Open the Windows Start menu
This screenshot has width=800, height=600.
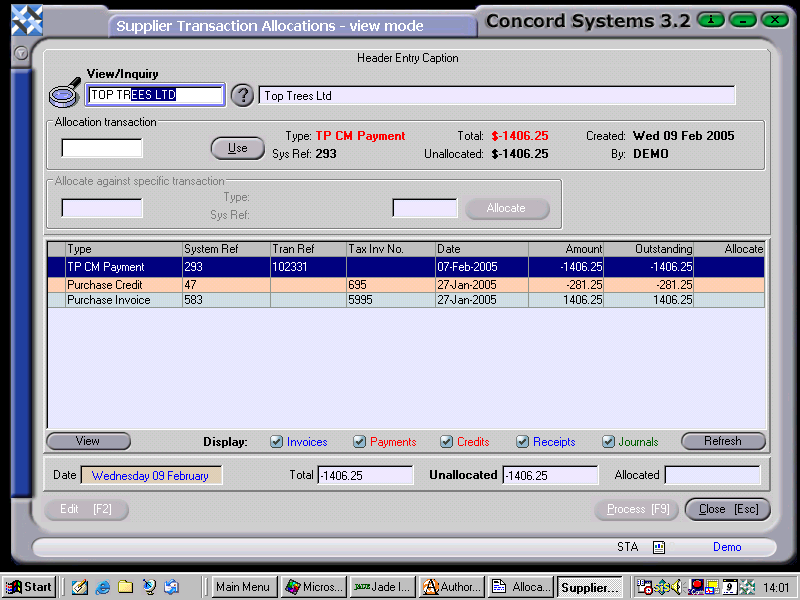click(x=28, y=587)
